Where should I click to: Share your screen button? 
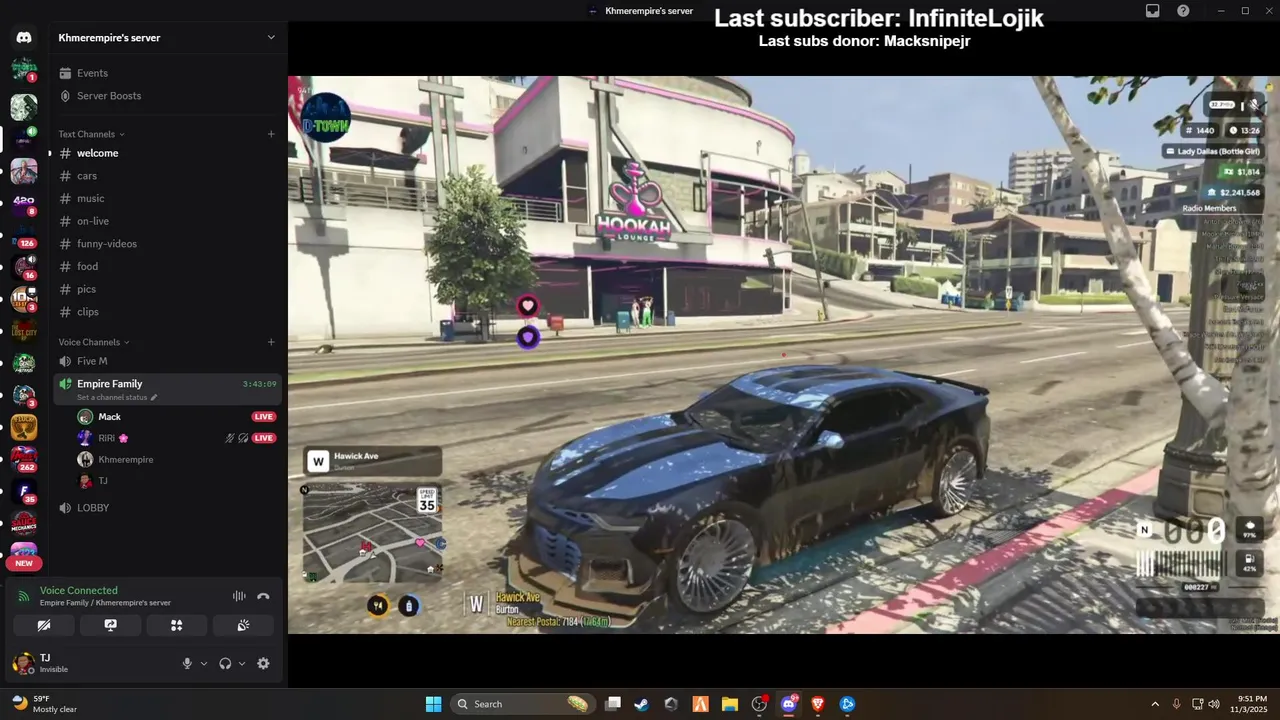click(111, 625)
